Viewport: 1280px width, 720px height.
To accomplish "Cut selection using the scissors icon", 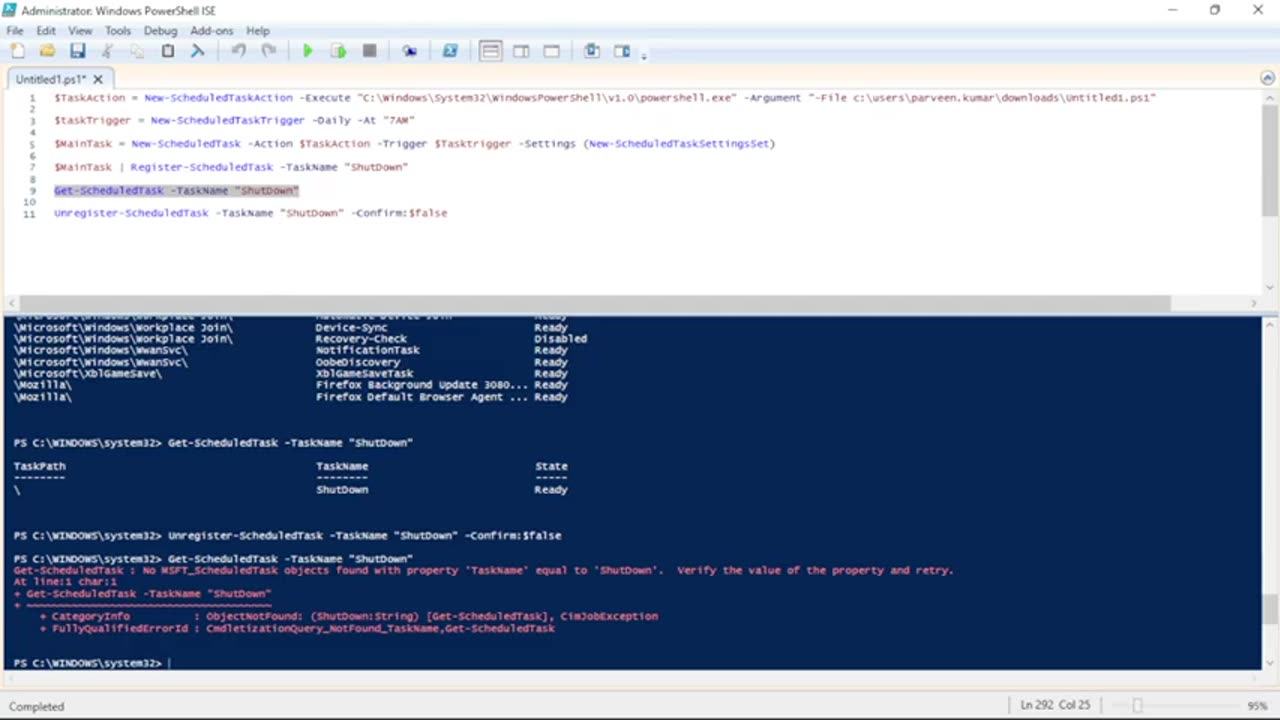I will [x=107, y=51].
